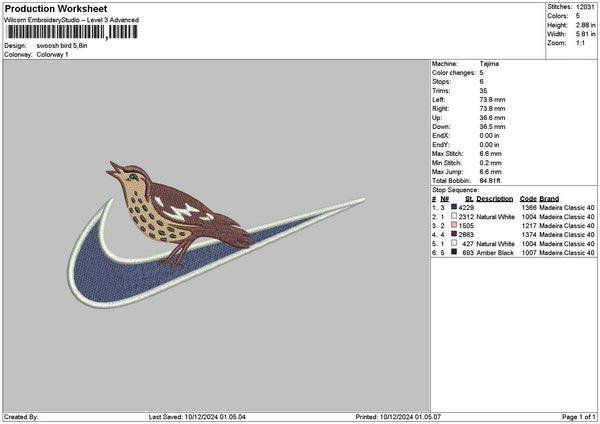Click the 'Last Saved: 10/12/2024 01.05.04' footer text
Screen dimensions: 600x424
click(x=197, y=417)
